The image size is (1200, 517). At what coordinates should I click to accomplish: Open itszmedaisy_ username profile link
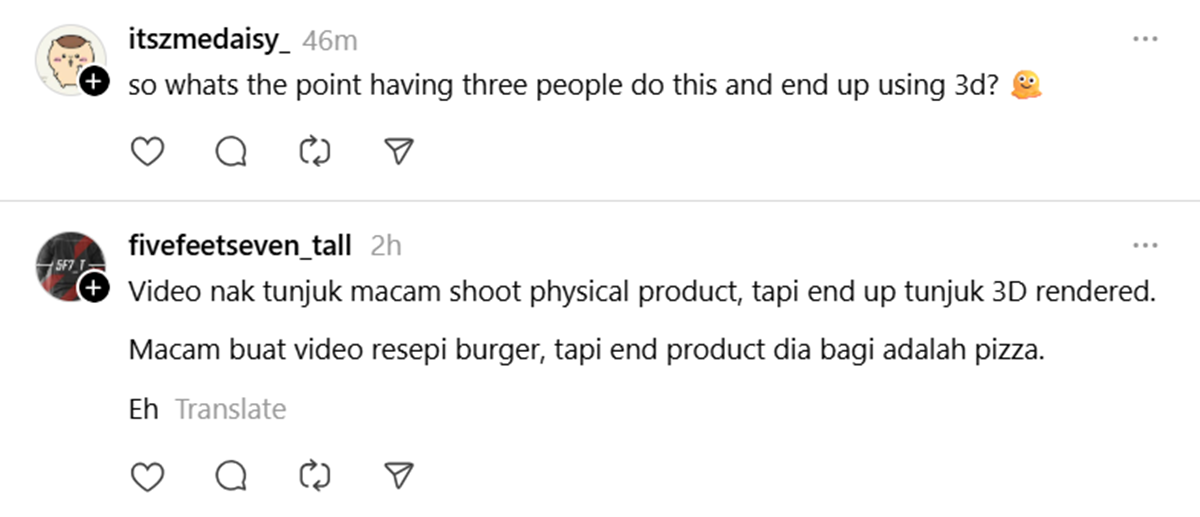click(x=210, y=40)
